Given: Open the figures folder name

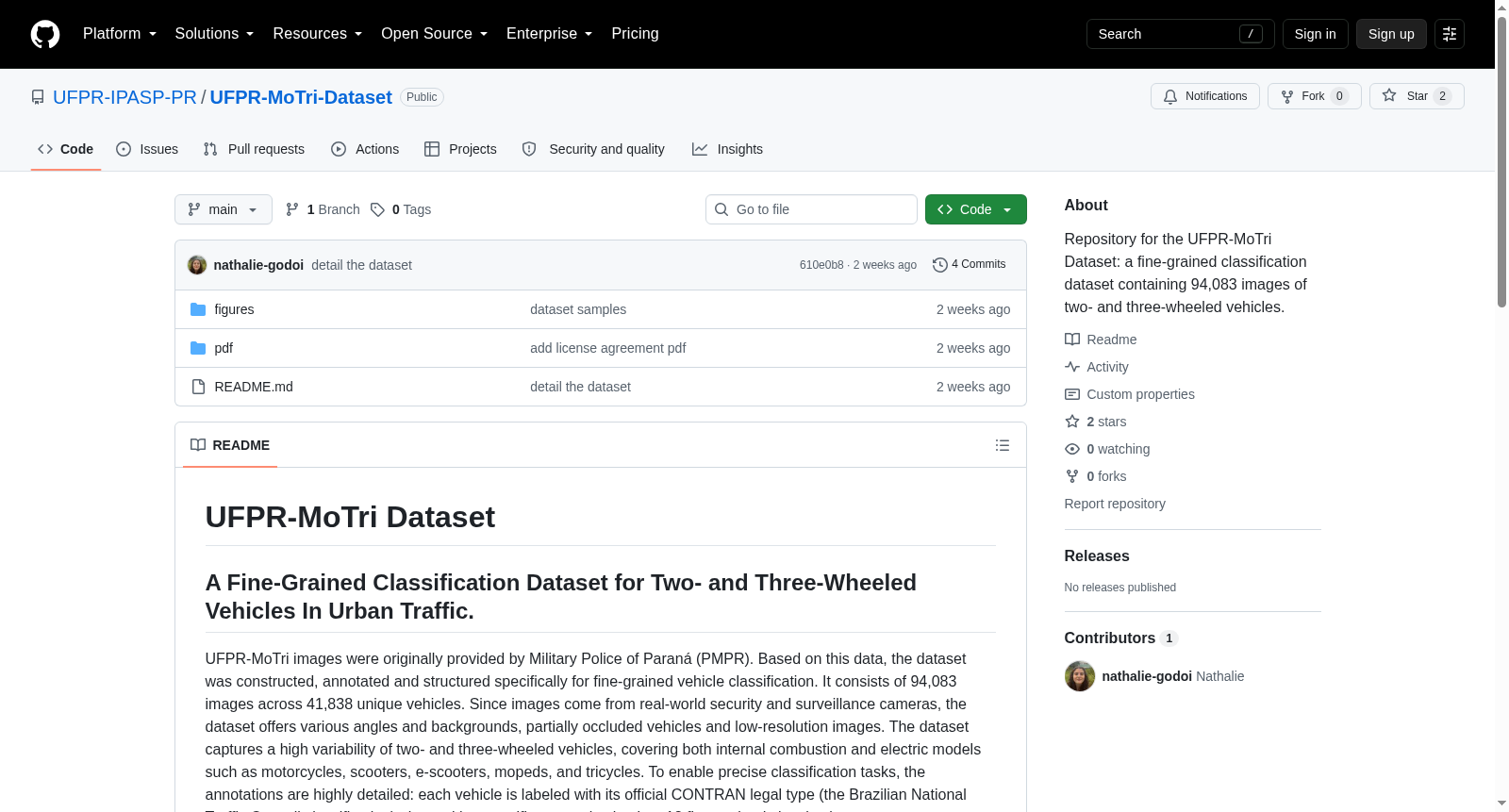Looking at the screenshot, I should pos(234,309).
